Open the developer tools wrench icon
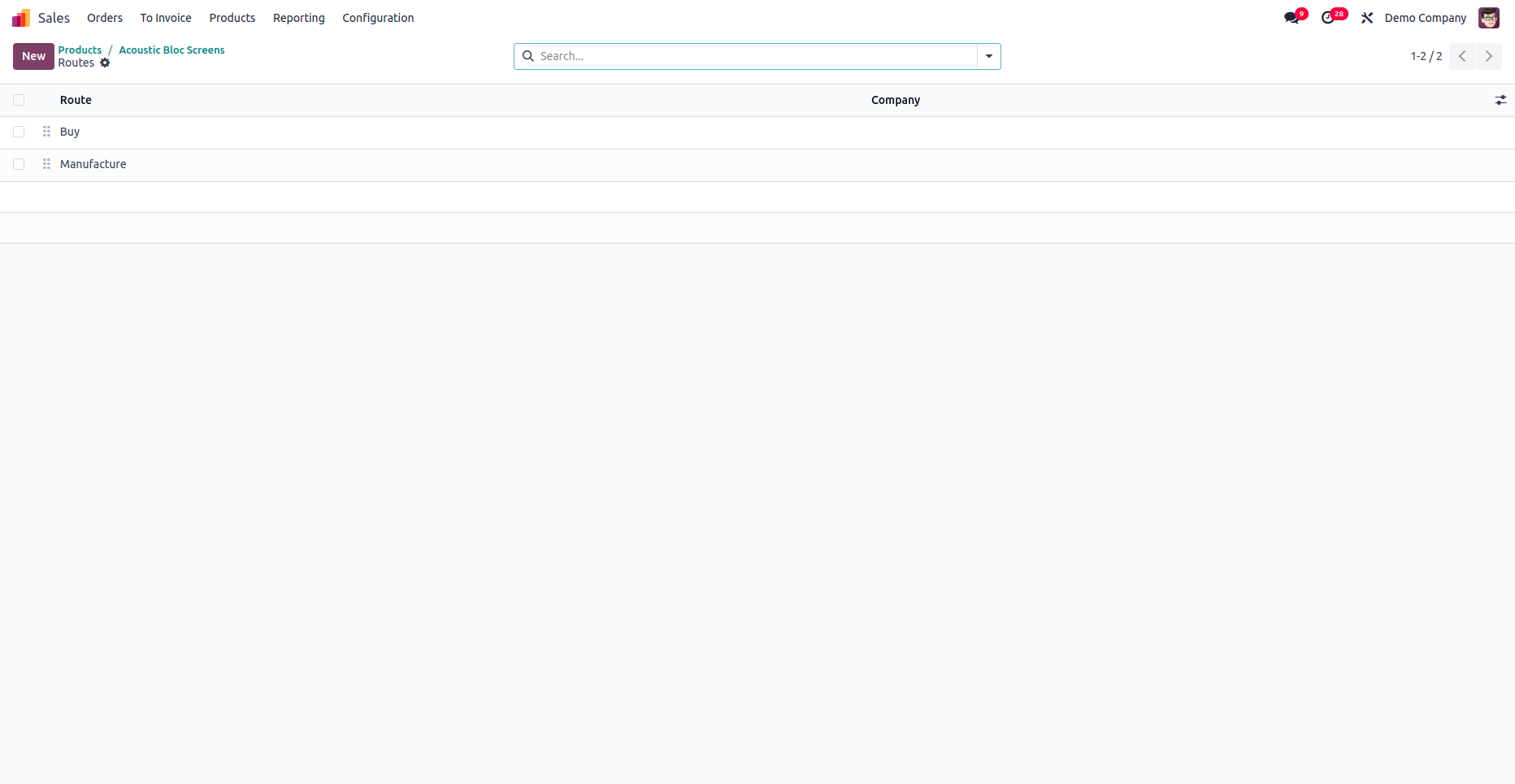This screenshot has height=784, width=1515. click(1367, 18)
